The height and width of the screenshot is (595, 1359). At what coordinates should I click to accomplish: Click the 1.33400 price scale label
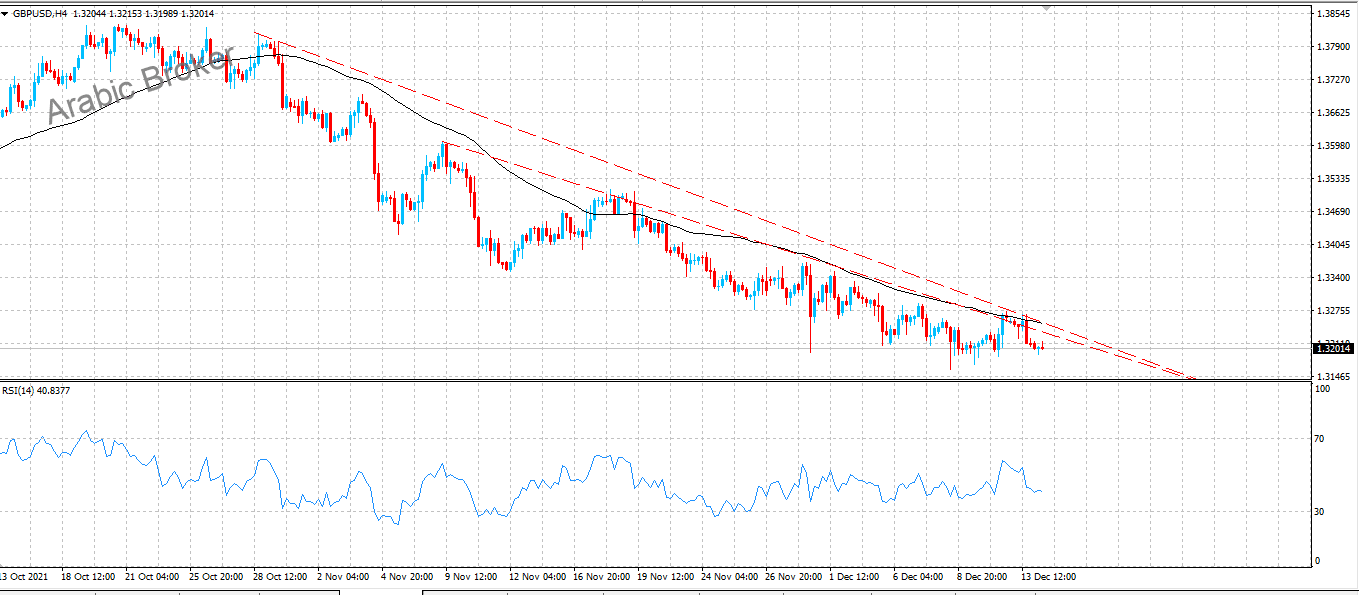pos(1335,278)
